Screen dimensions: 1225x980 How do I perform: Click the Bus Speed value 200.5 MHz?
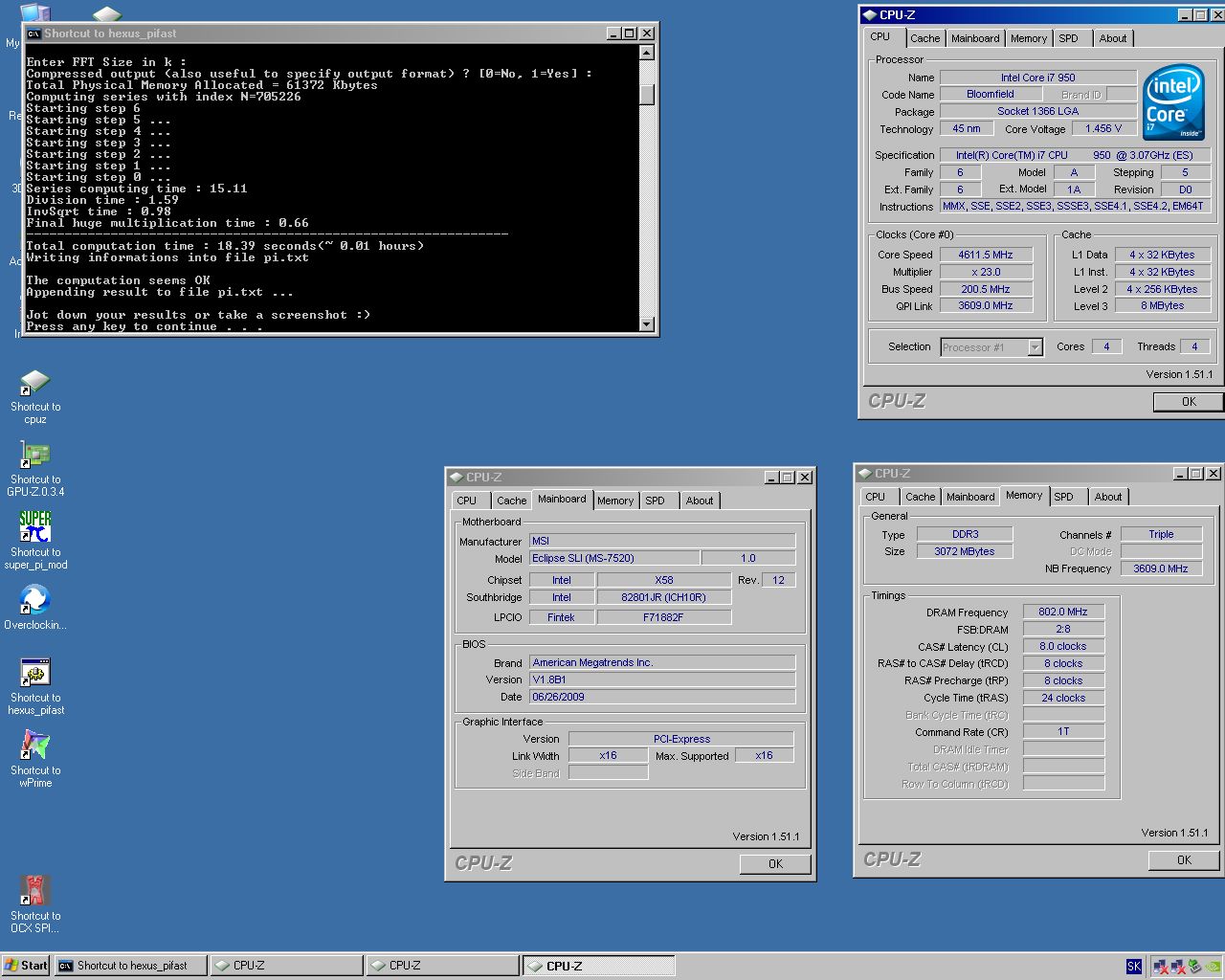(985, 289)
